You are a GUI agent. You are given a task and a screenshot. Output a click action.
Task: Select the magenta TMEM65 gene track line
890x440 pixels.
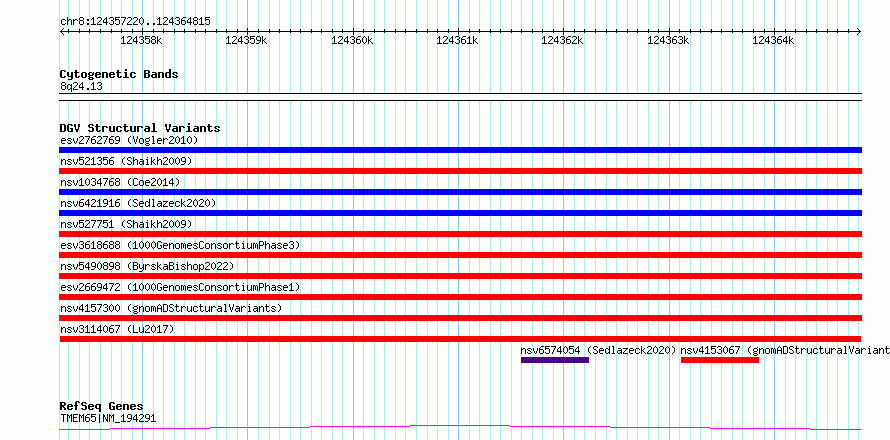(x=460, y=427)
